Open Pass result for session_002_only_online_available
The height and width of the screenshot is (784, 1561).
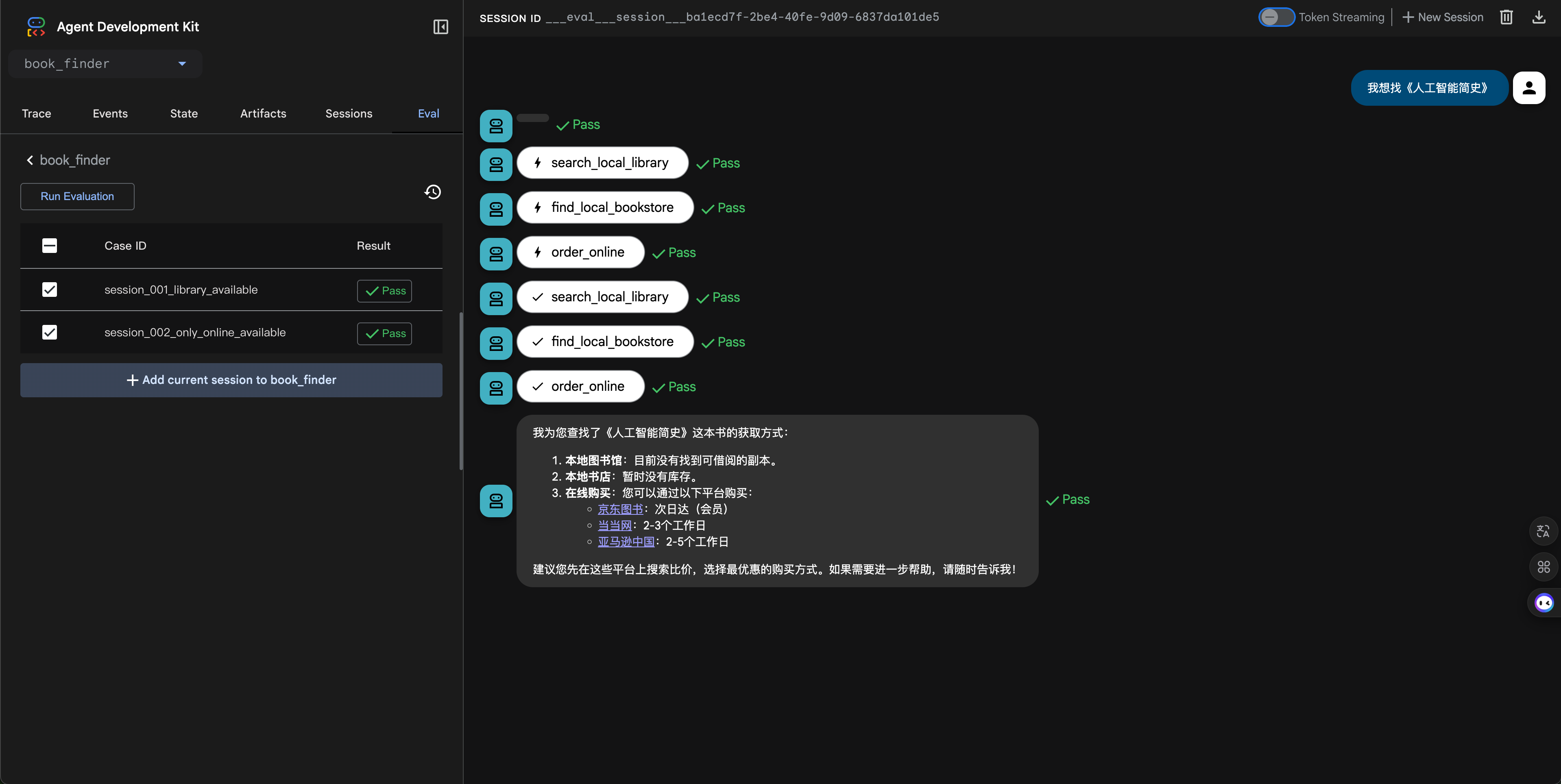[384, 333]
